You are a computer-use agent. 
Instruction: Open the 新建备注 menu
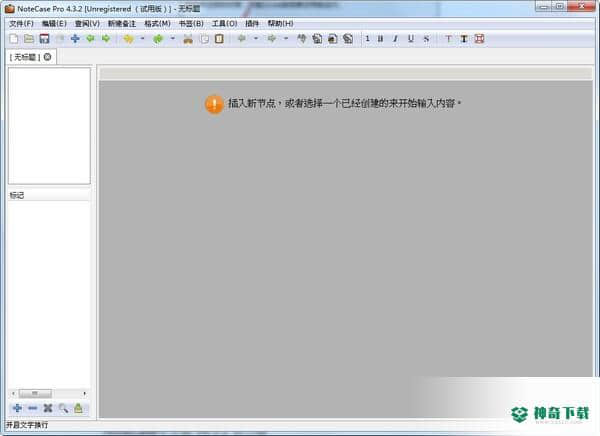coord(122,24)
